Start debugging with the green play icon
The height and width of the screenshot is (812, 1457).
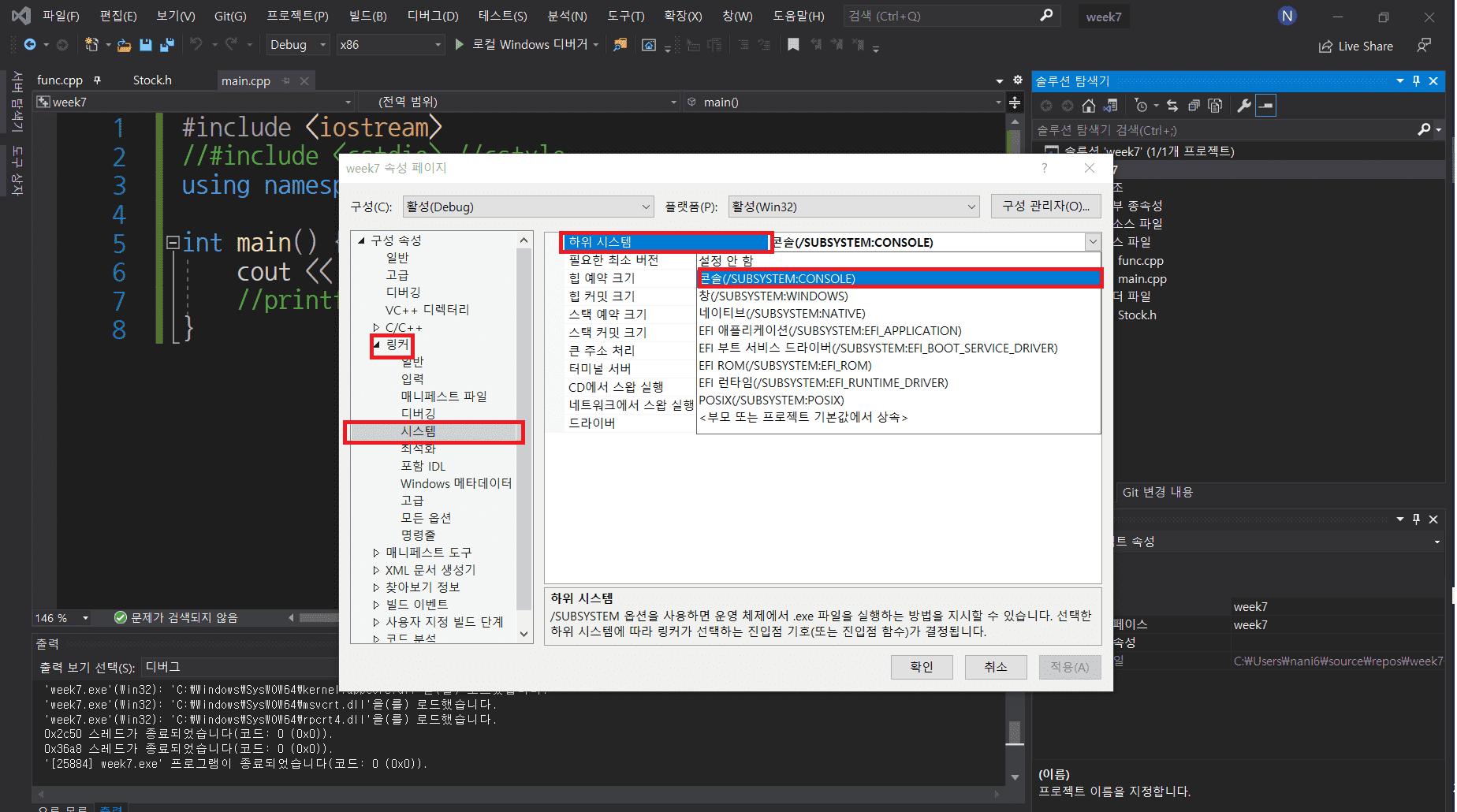coord(460,45)
